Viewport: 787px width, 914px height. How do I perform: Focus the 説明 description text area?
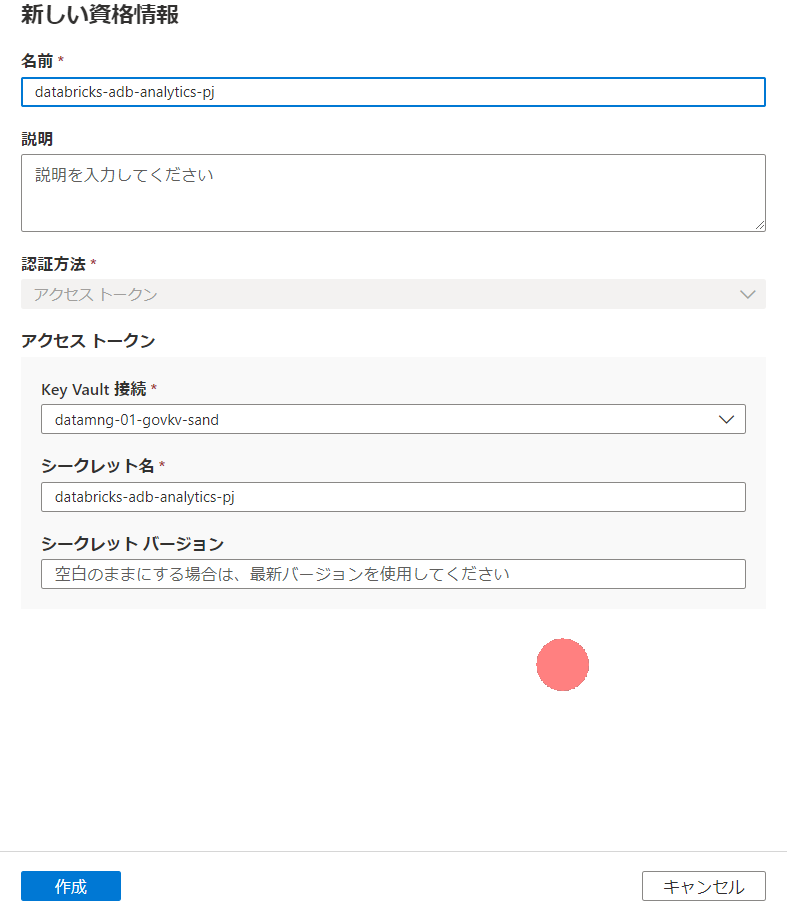click(x=393, y=193)
